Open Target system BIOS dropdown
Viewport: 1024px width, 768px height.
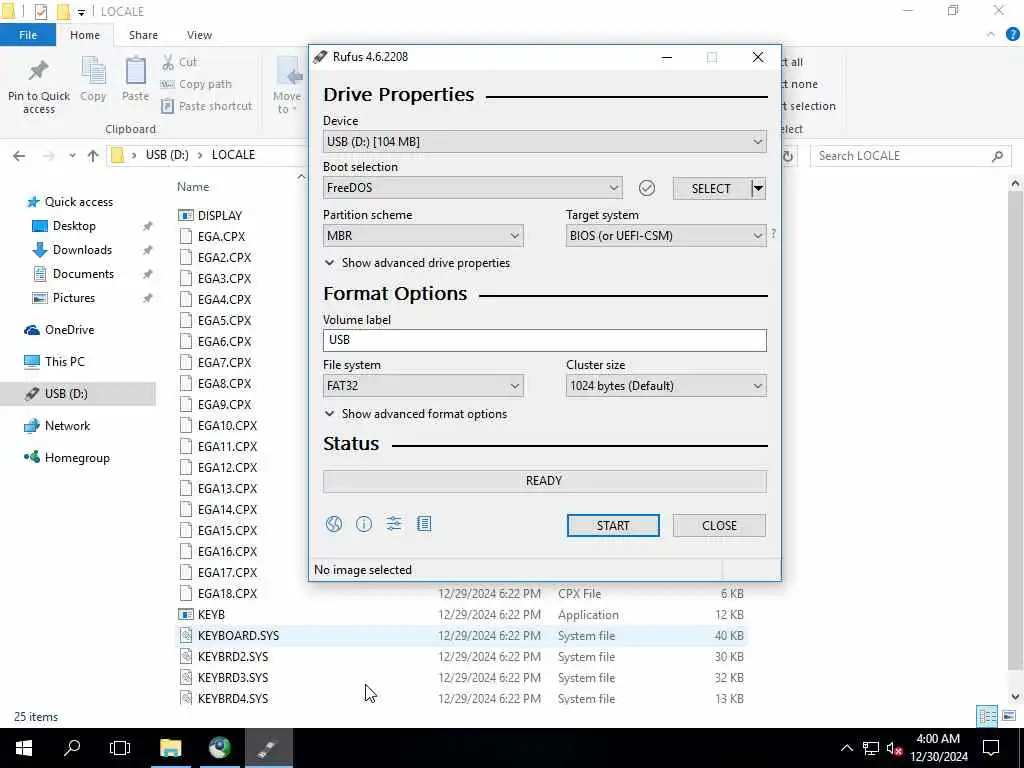click(666, 236)
